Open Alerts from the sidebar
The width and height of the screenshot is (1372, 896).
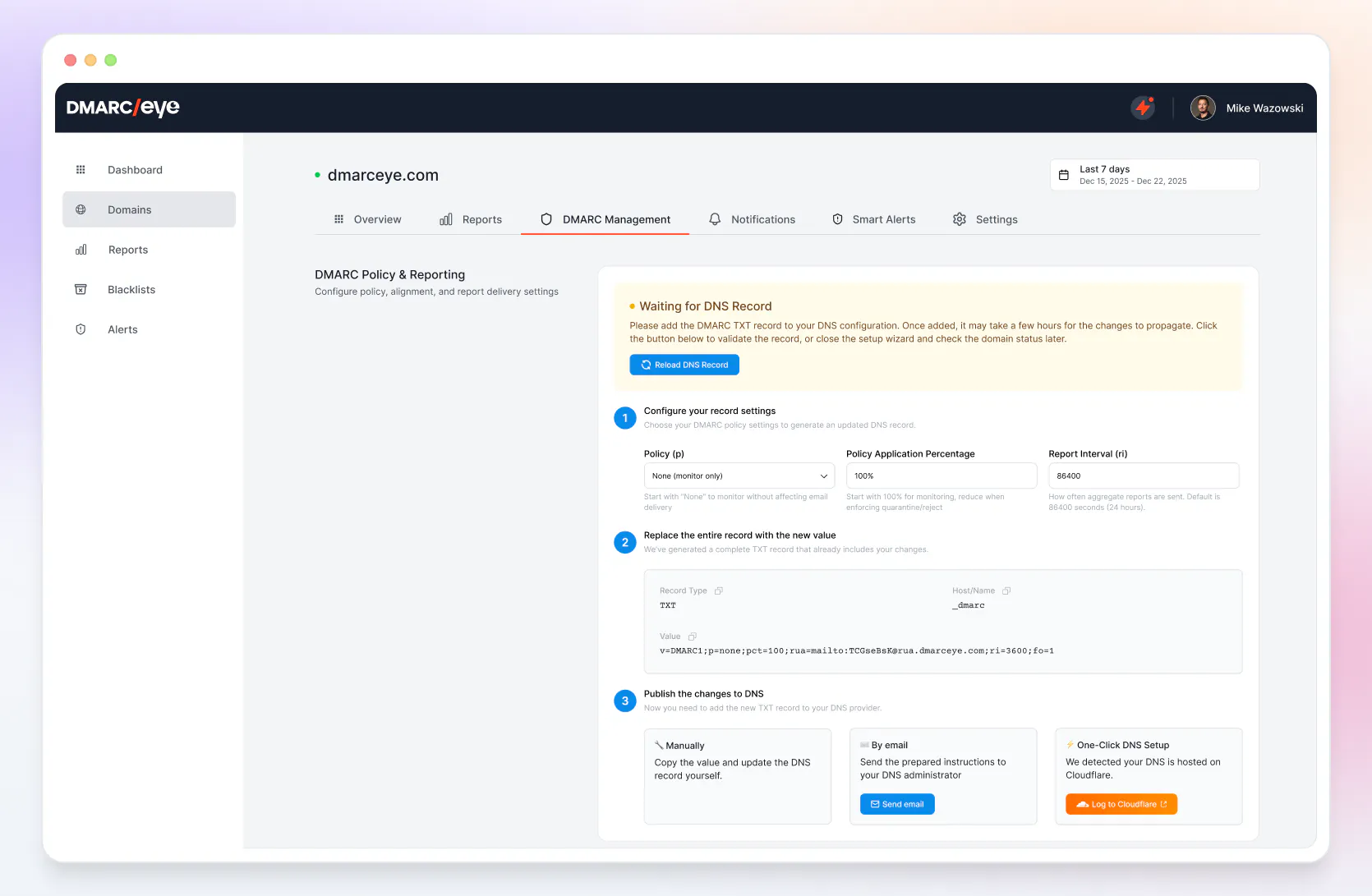[x=149, y=329]
